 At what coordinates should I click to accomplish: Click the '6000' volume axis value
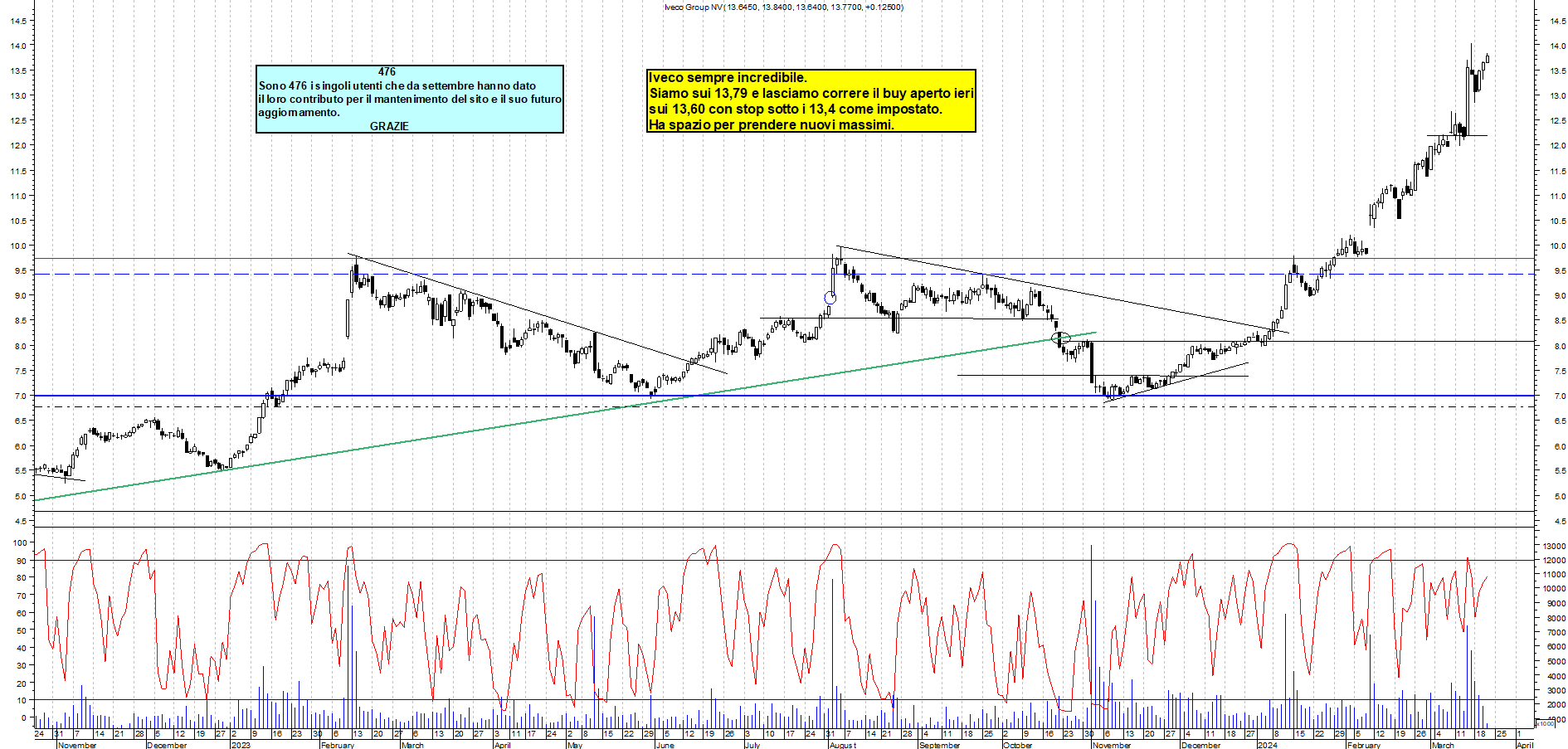coord(1556,647)
